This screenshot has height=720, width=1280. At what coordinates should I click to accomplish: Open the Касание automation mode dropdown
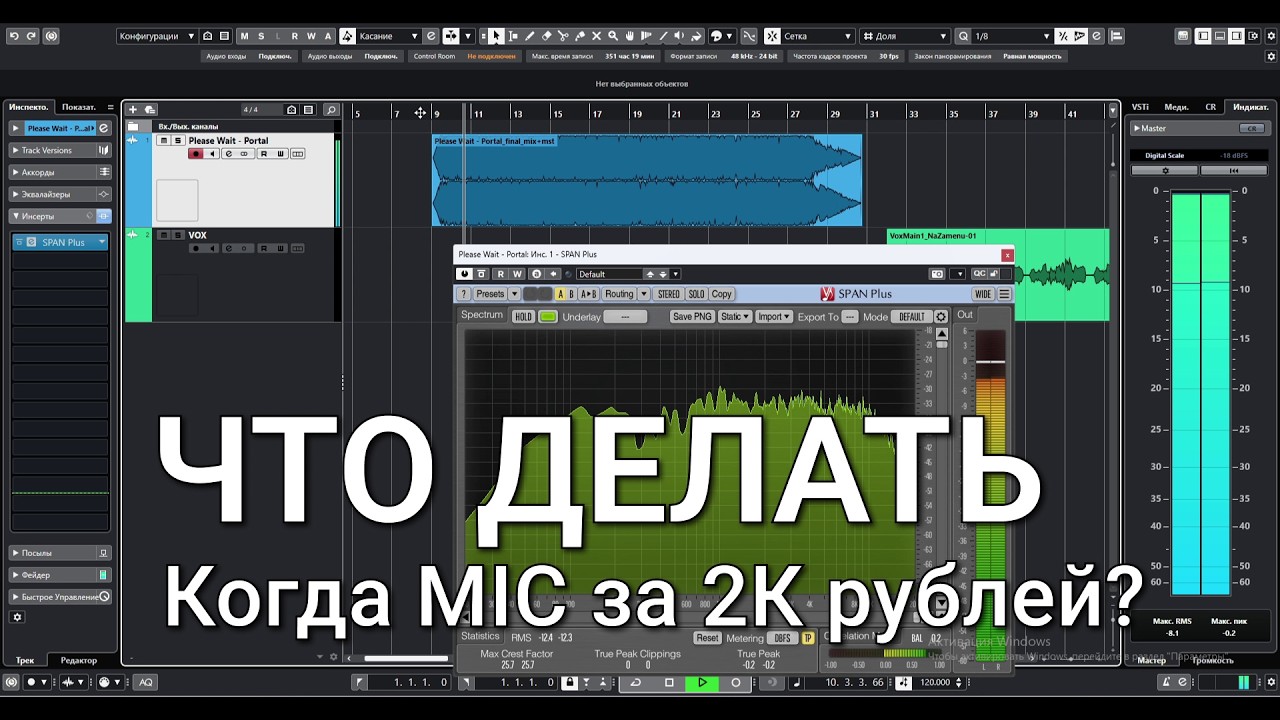388,36
